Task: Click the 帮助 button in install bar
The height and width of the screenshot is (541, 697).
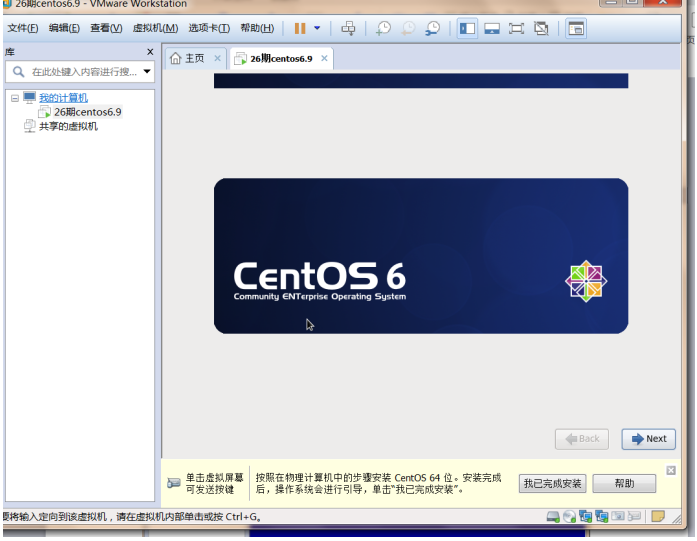Action: point(624,483)
